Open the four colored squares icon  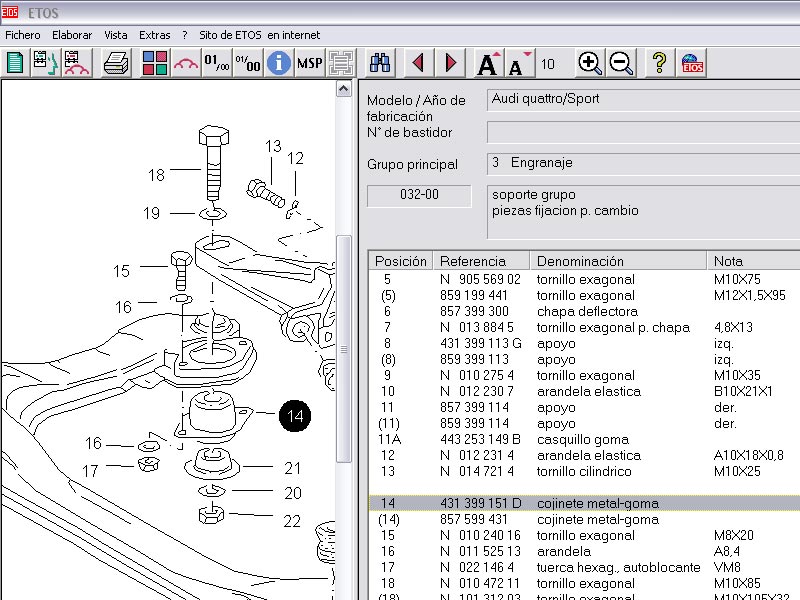pyautogui.click(x=155, y=63)
